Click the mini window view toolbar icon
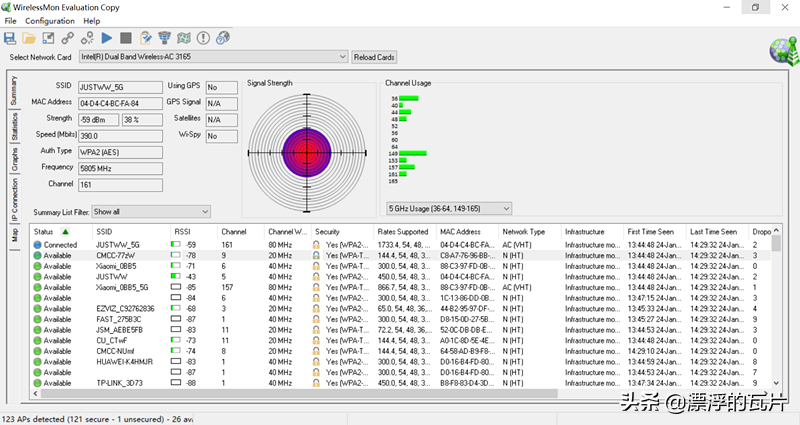Viewport: 800px width, 425px height. coord(48,38)
